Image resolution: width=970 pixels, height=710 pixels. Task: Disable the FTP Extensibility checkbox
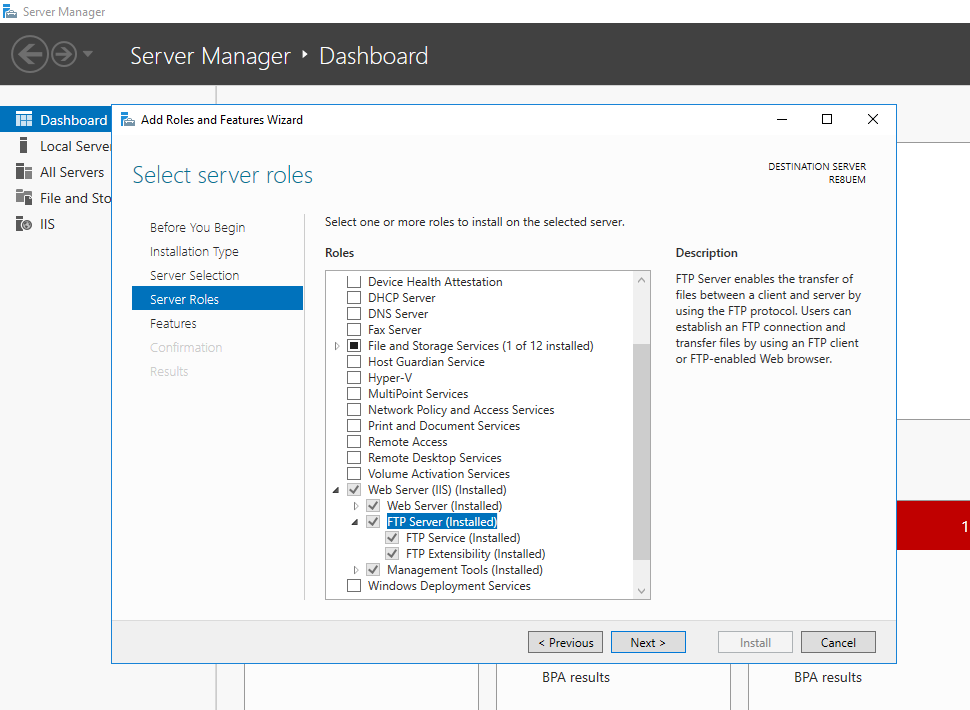[392, 553]
